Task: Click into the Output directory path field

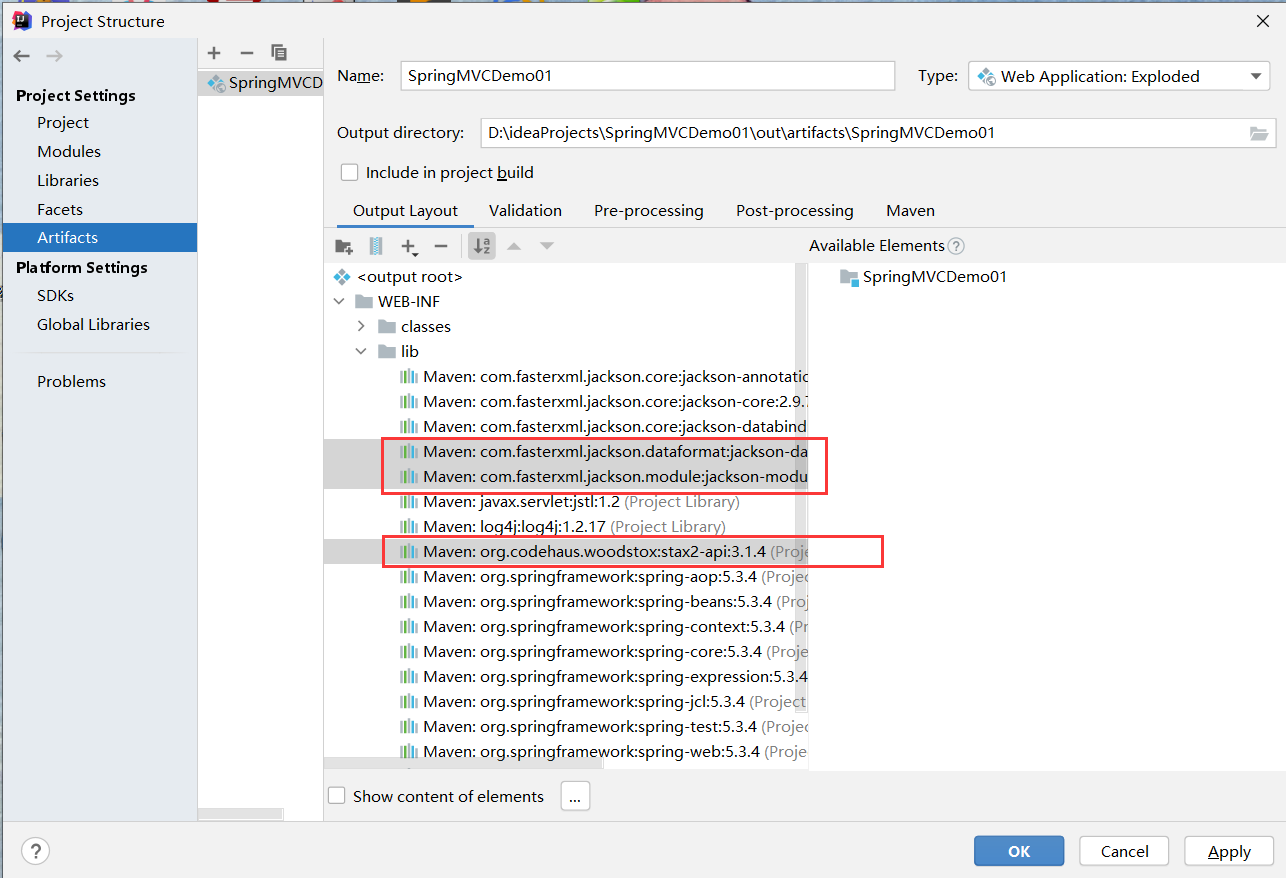Action: pyautogui.click(x=863, y=133)
